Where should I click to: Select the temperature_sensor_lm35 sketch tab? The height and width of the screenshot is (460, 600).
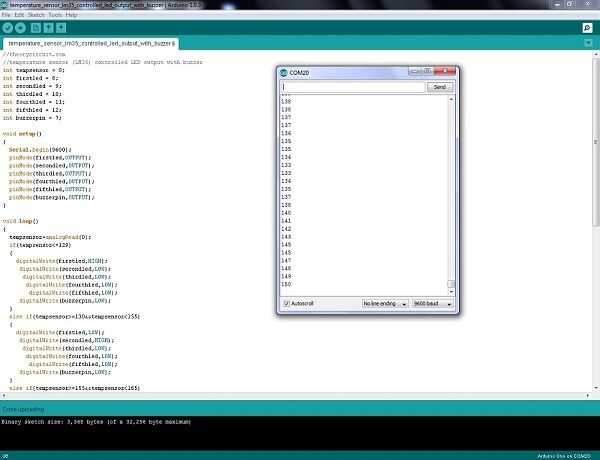coord(91,44)
